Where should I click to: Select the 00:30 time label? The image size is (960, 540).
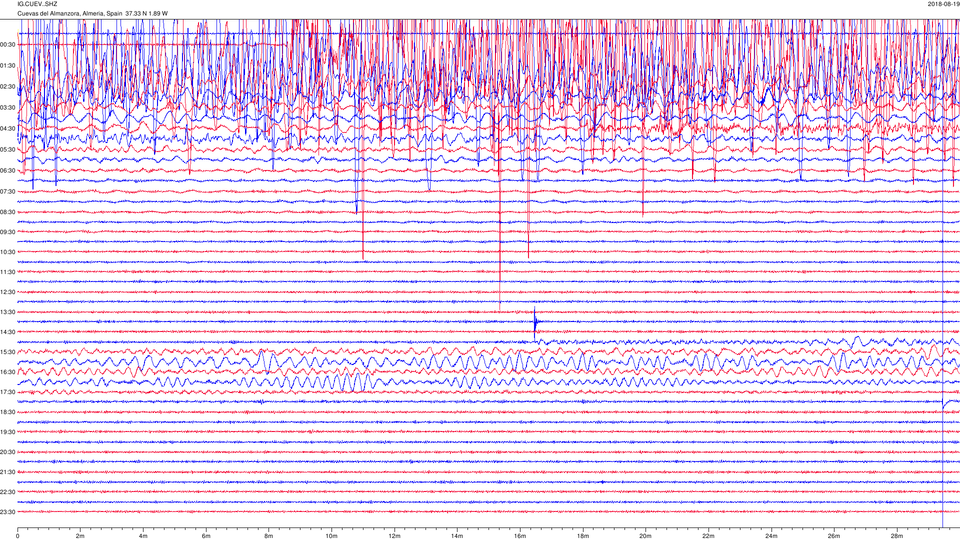coord(7,45)
